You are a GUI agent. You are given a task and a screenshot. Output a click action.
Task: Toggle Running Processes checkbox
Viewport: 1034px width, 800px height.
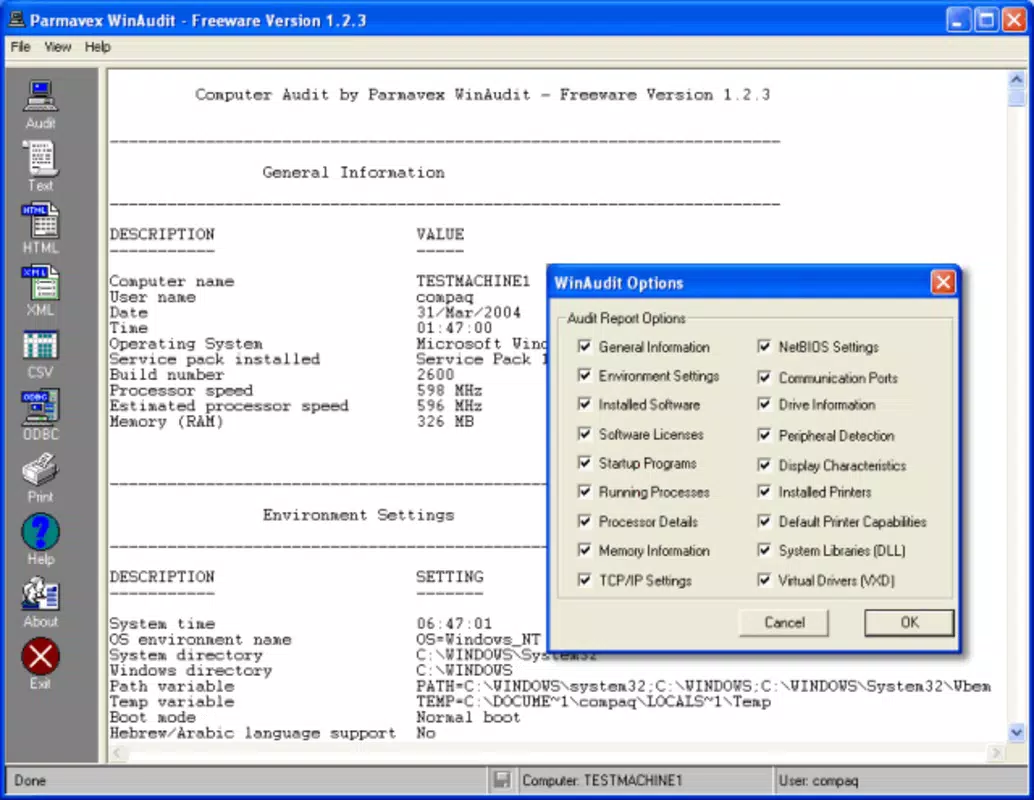coord(584,491)
